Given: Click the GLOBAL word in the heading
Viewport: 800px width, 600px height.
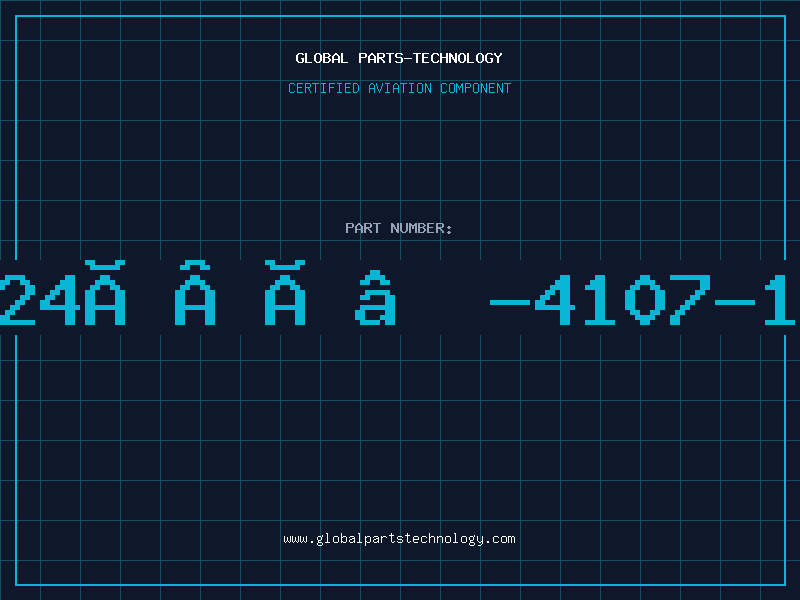Looking at the screenshot, I should pos(321,58).
